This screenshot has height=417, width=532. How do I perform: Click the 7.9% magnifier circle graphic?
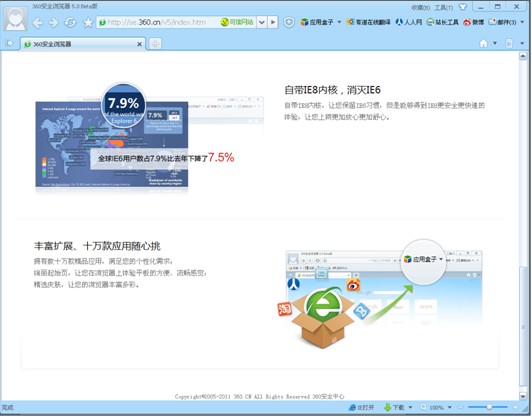tap(124, 106)
